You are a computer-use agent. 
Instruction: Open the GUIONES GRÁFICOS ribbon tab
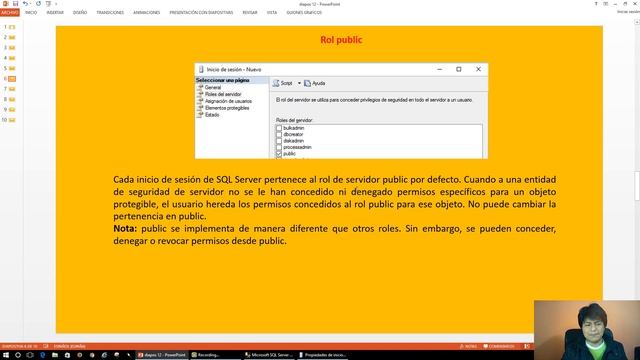[304, 13]
